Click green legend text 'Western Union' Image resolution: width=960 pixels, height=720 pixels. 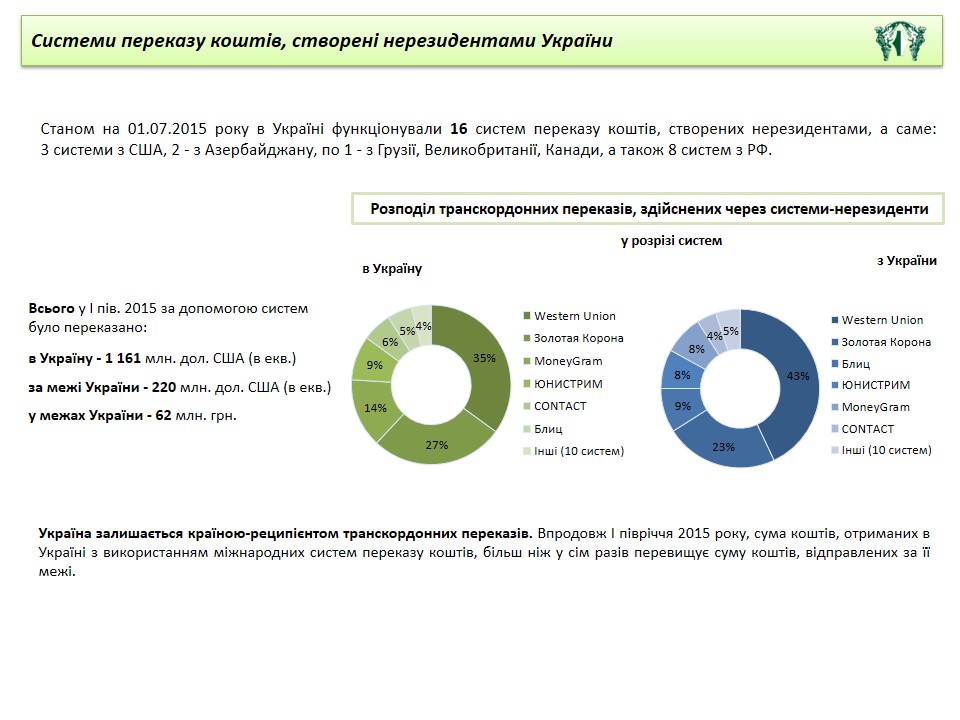(575, 316)
